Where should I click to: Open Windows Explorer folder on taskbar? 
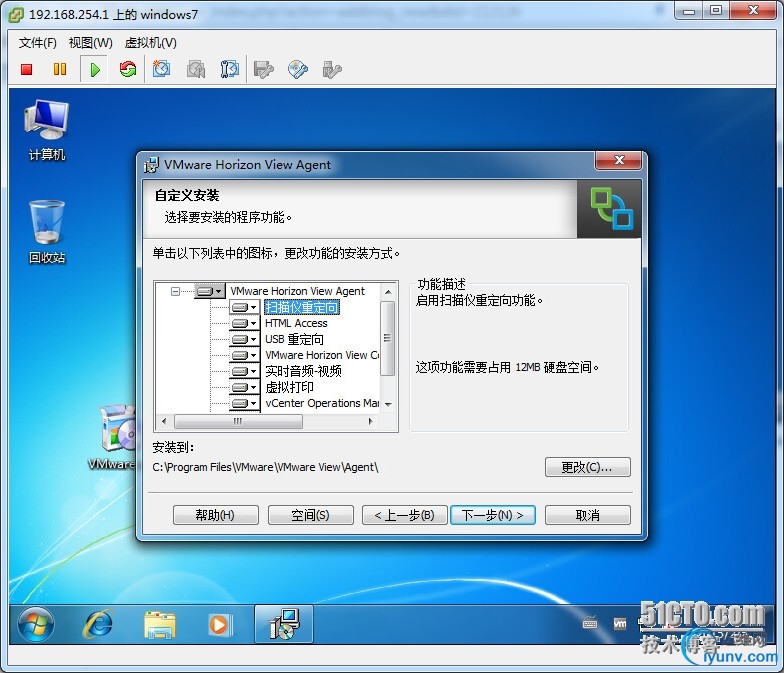pos(160,624)
